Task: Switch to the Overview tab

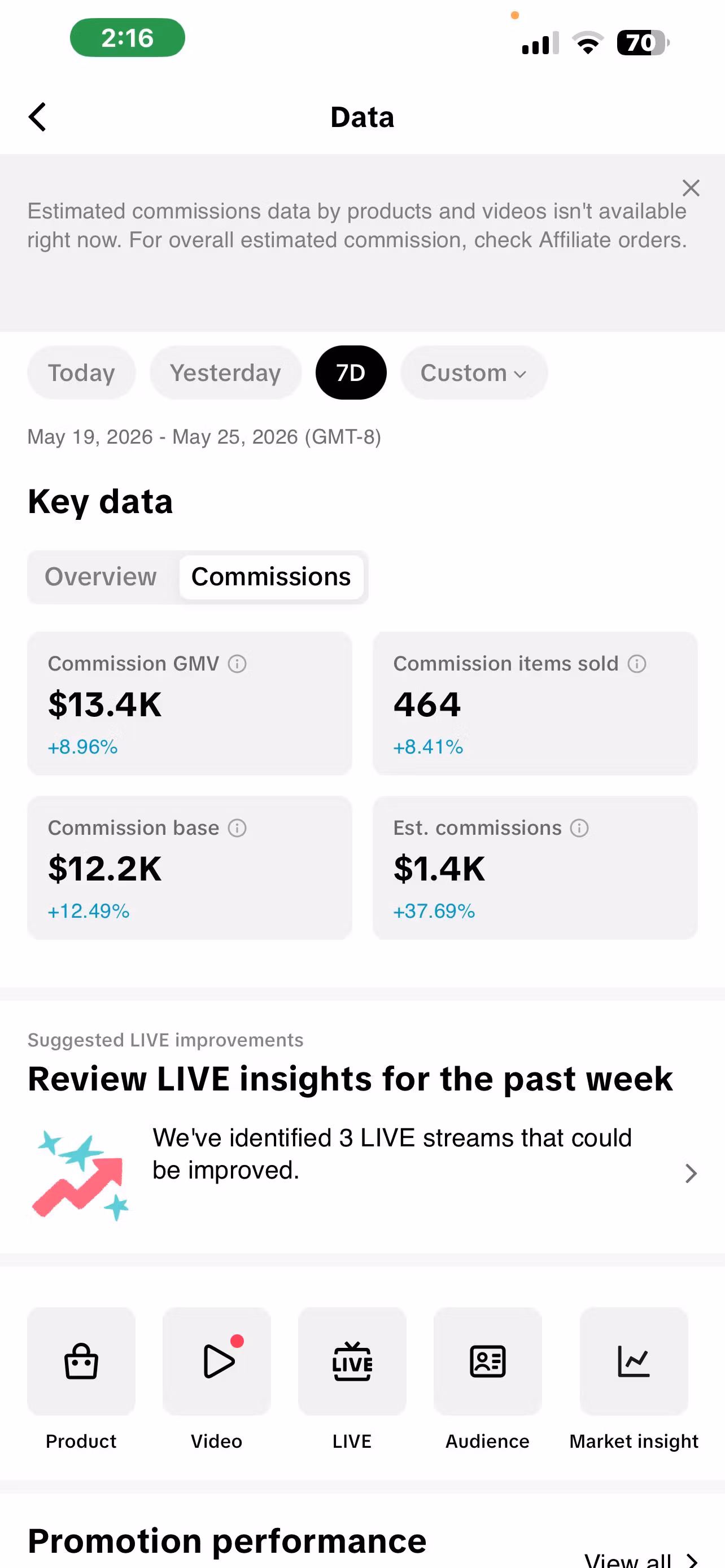Action: [101, 576]
